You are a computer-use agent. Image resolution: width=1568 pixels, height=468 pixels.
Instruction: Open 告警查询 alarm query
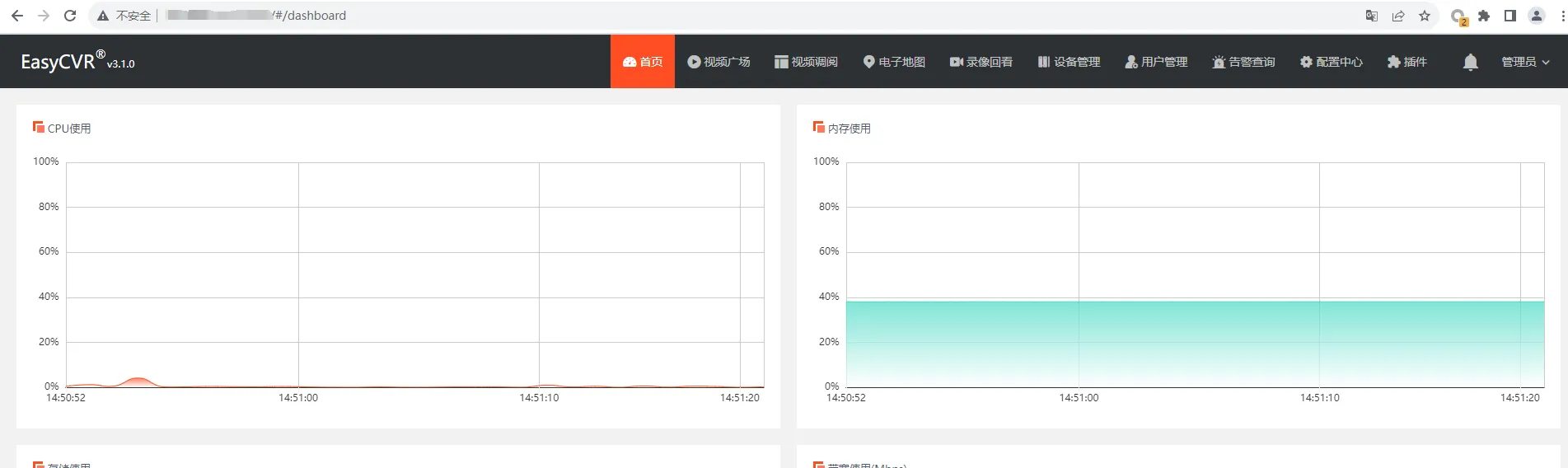pyautogui.click(x=1243, y=62)
